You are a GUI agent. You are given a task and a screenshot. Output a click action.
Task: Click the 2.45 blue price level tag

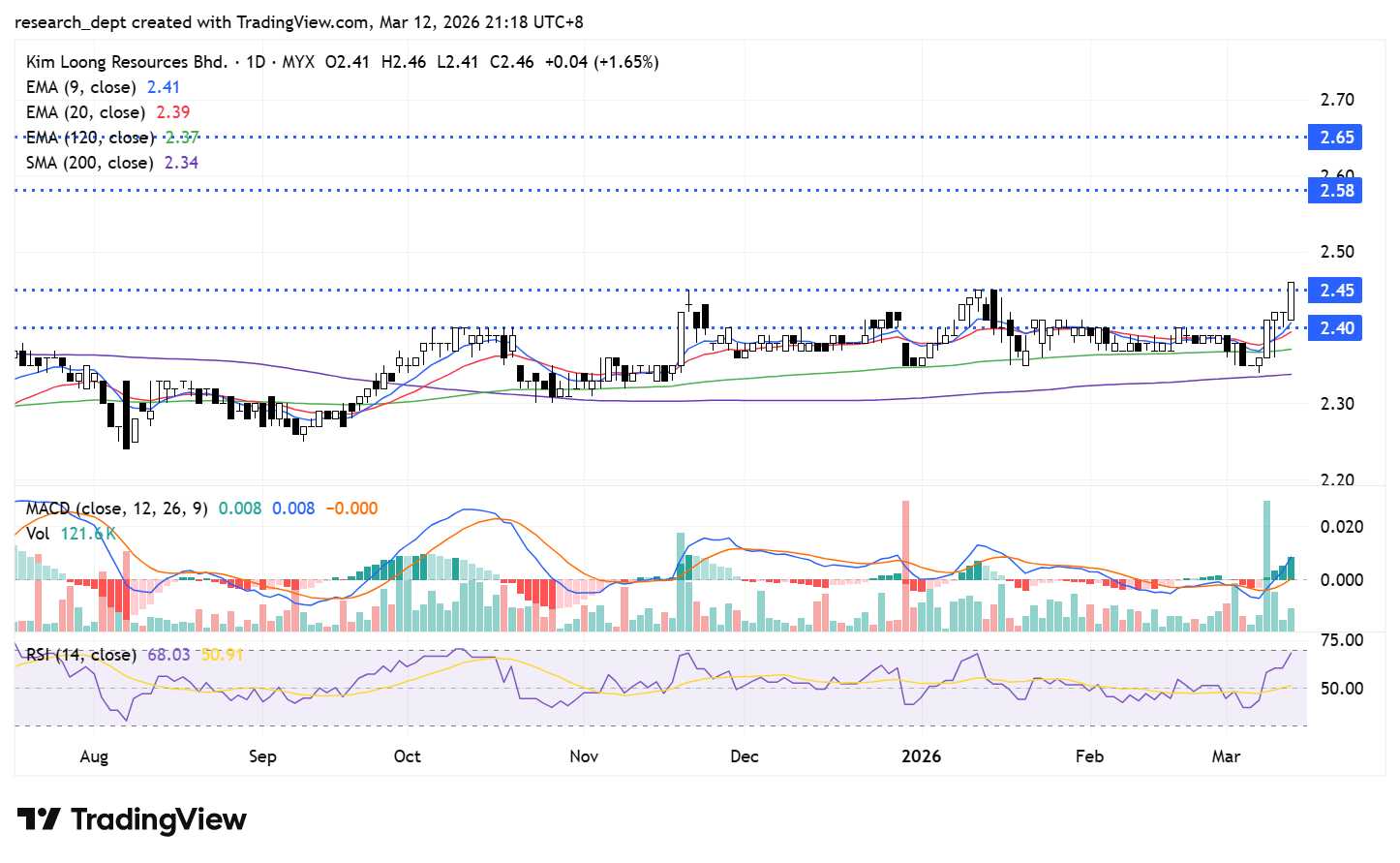1336,291
